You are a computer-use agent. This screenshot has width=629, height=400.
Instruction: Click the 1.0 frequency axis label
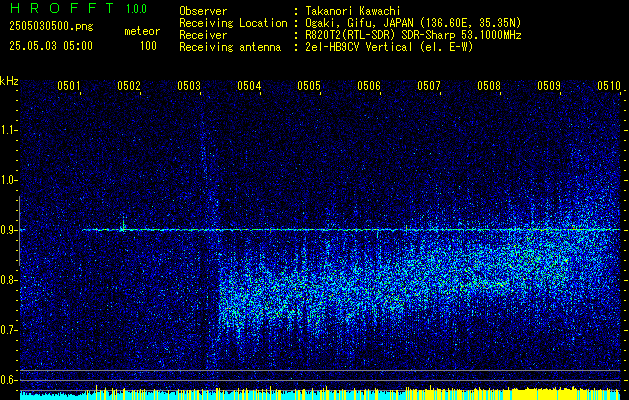(8, 180)
